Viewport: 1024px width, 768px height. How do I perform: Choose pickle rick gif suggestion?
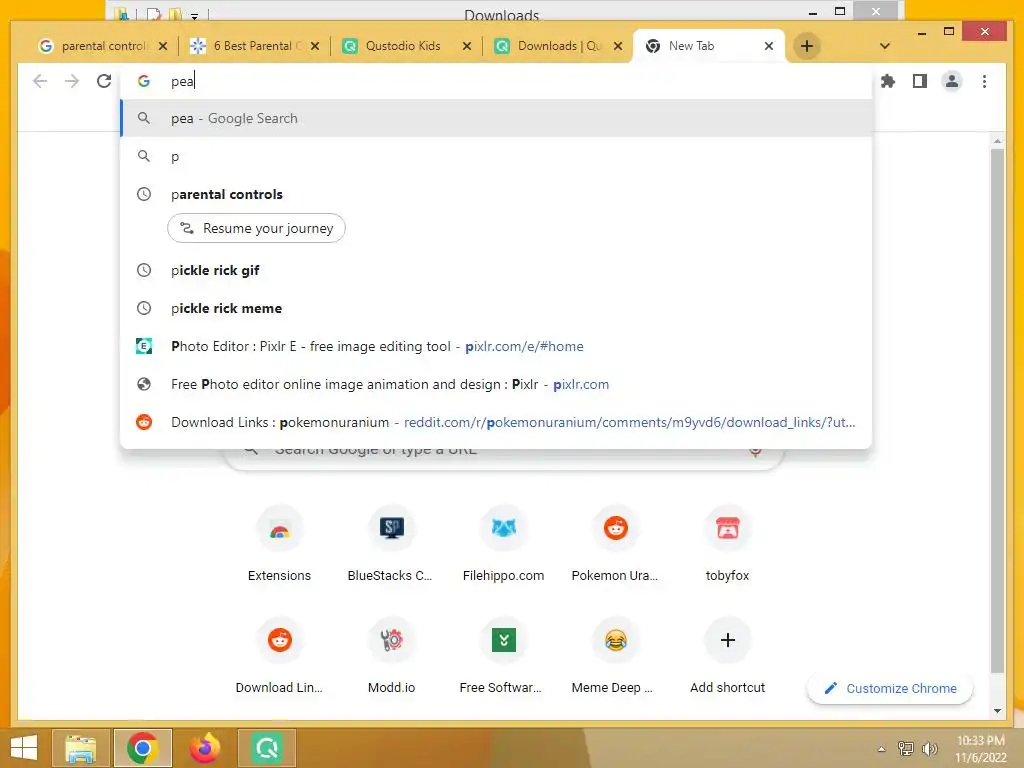click(496, 270)
